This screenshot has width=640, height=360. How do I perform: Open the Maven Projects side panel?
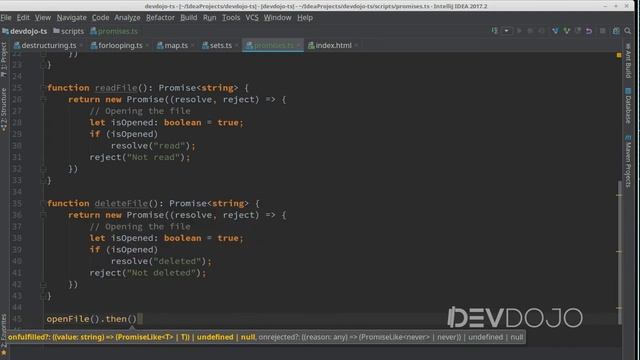[x=628, y=161]
